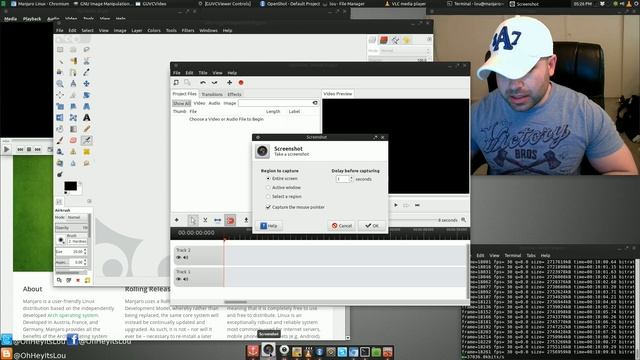Select the Cage Transform tool in GIMP

tap(73, 118)
